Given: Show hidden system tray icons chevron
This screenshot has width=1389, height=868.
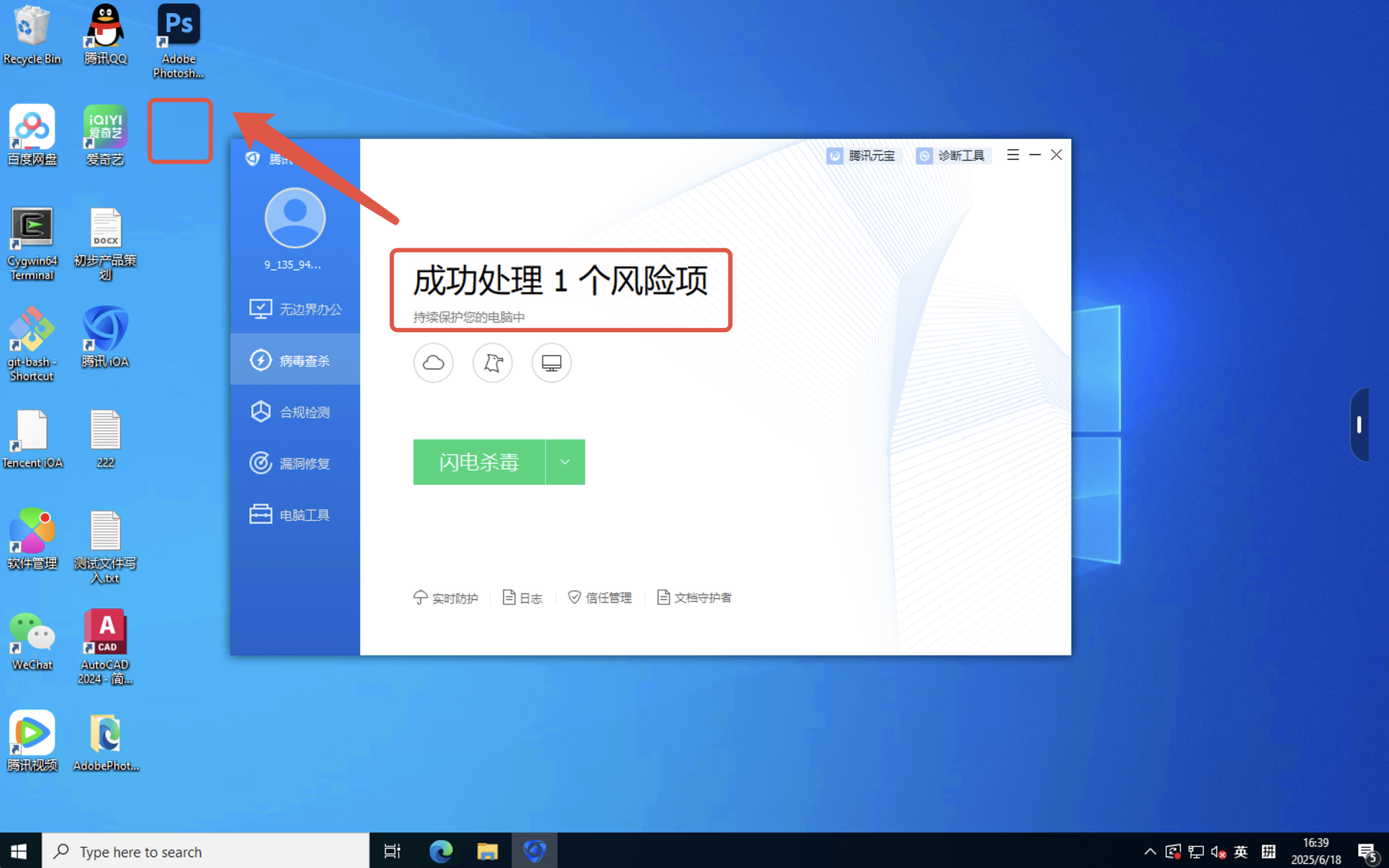Looking at the screenshot, I should click(1149, 852).
